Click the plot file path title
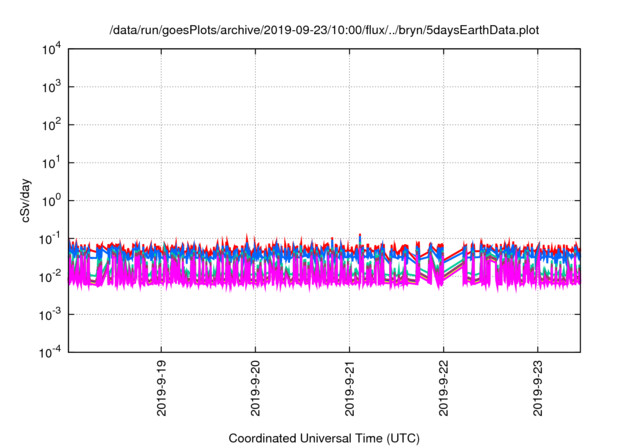 [x=324, y=30]
